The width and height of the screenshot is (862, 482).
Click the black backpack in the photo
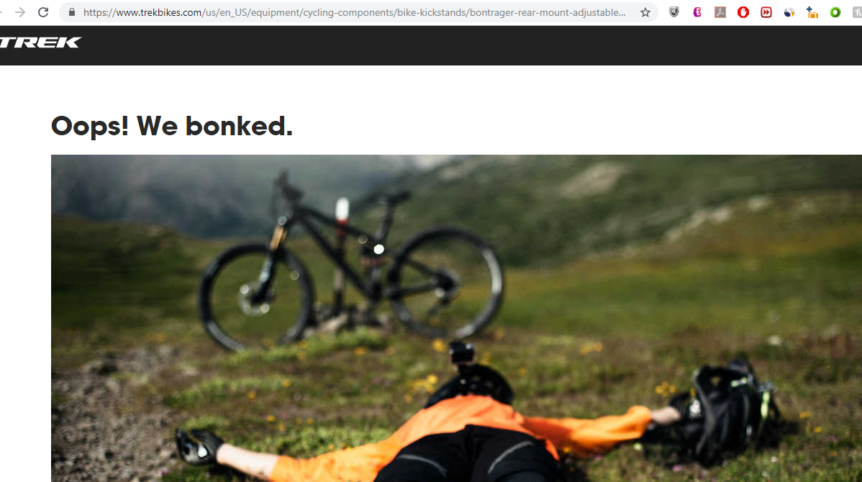tap(726, 409)
